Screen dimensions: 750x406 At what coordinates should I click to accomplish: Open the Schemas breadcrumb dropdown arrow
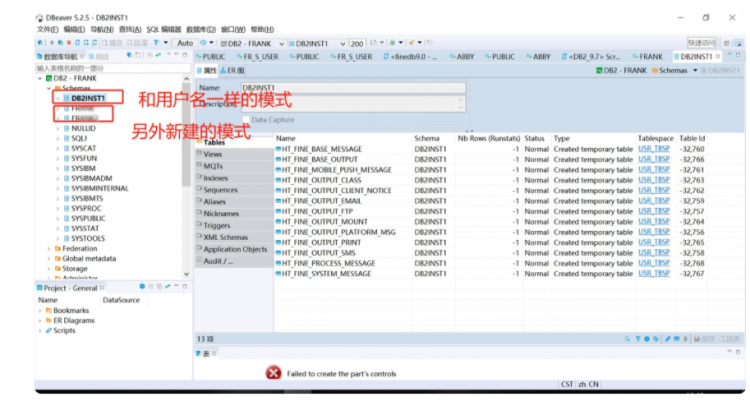pos(695,71)
